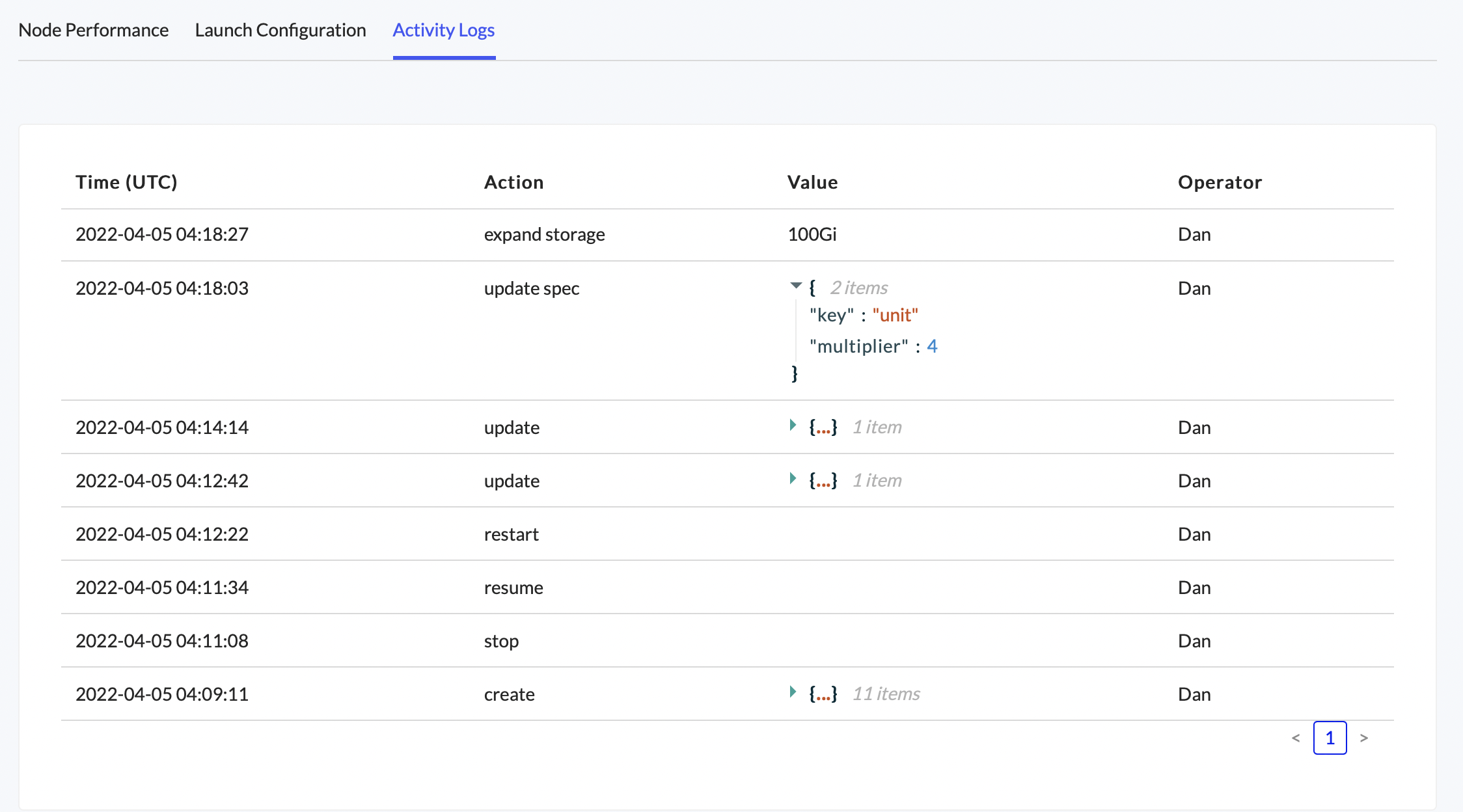Select page 1 in pagination
Viewport: 1463px width, 812px height.
click(1330, 738)
